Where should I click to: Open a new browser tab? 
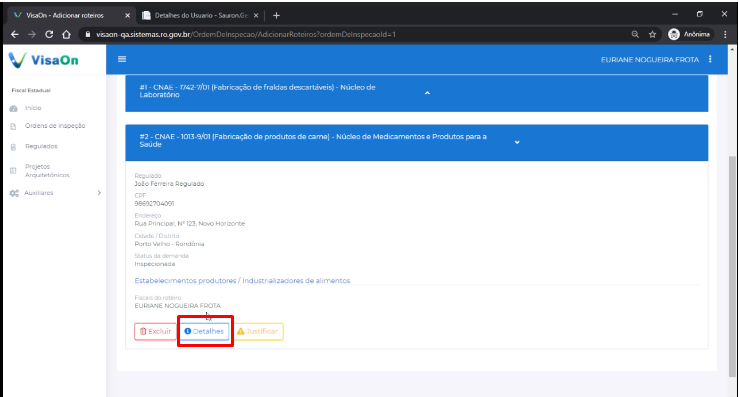point(276,16)
